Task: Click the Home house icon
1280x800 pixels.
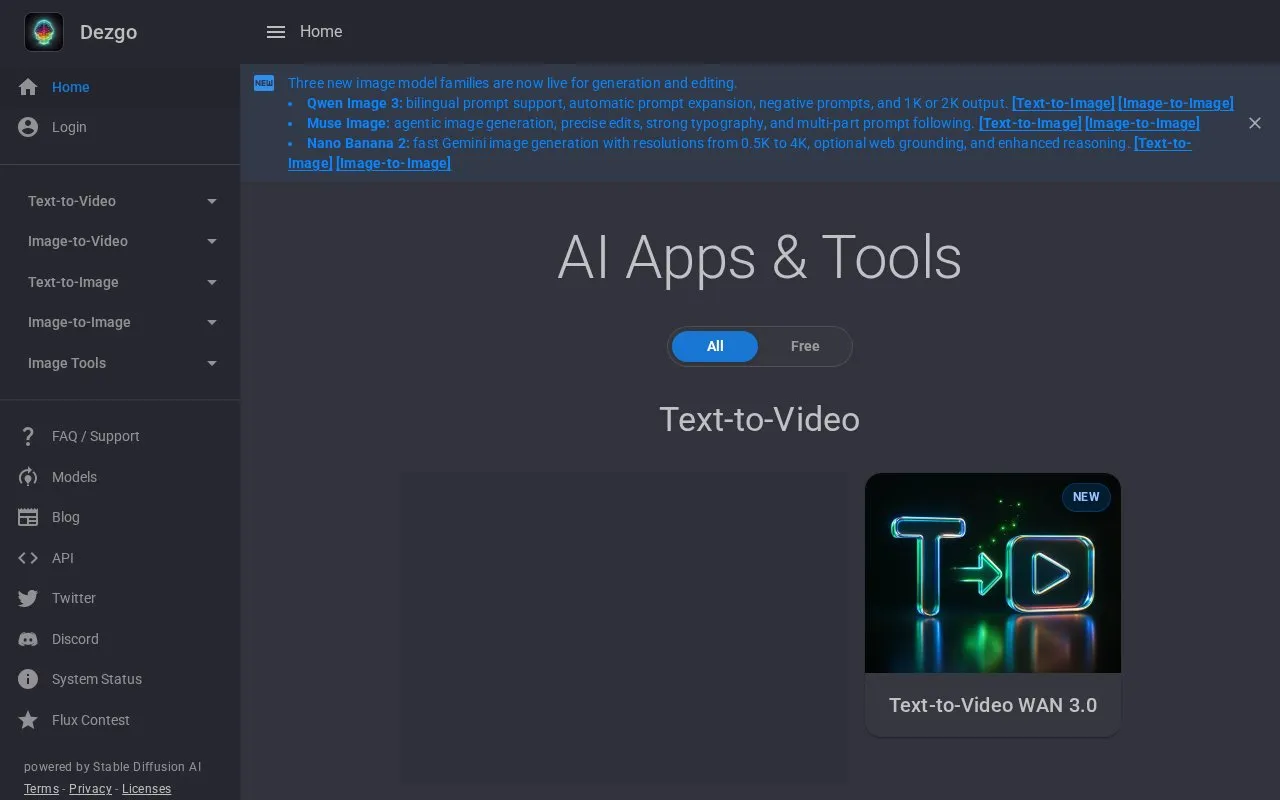Action: click(x=28, y=87)
